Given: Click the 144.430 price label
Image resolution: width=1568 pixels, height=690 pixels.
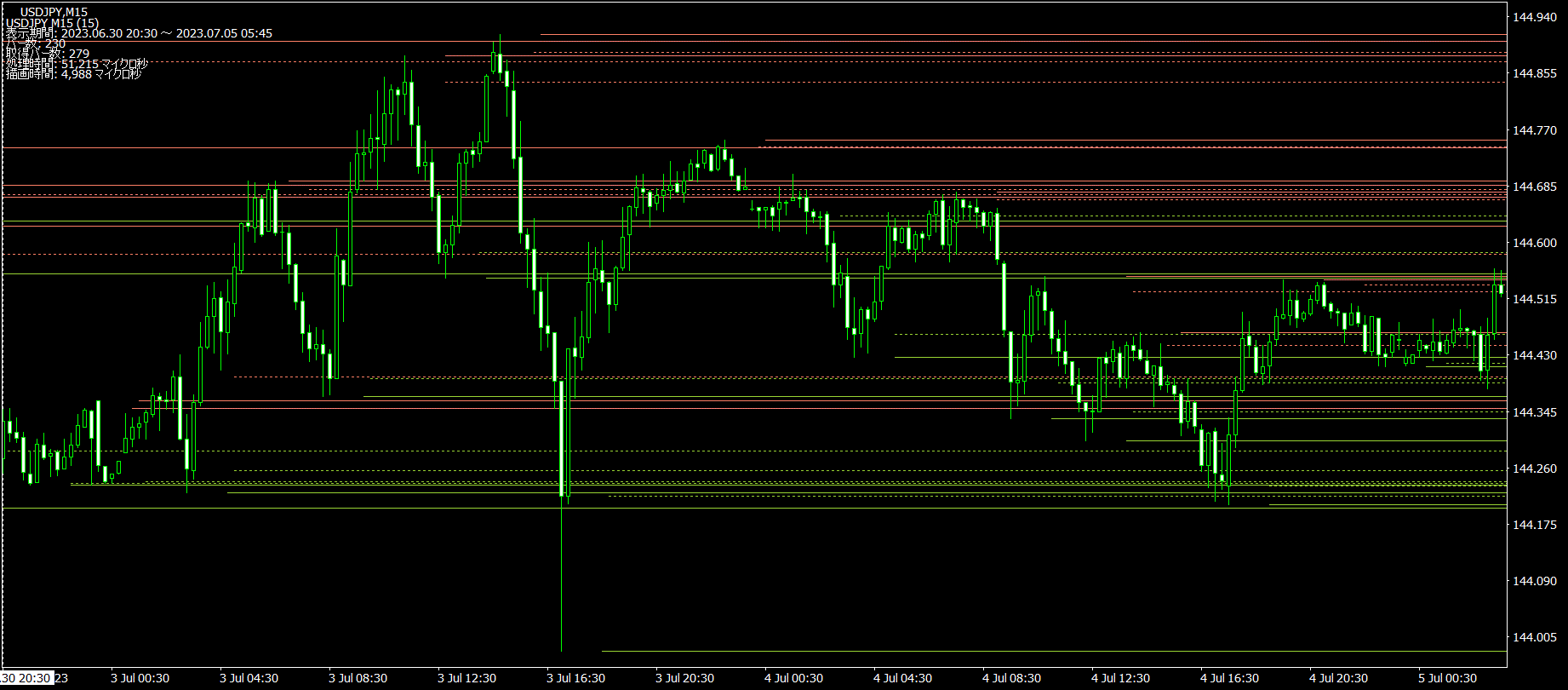Looking at the screenshot, I should (1535, 355).
